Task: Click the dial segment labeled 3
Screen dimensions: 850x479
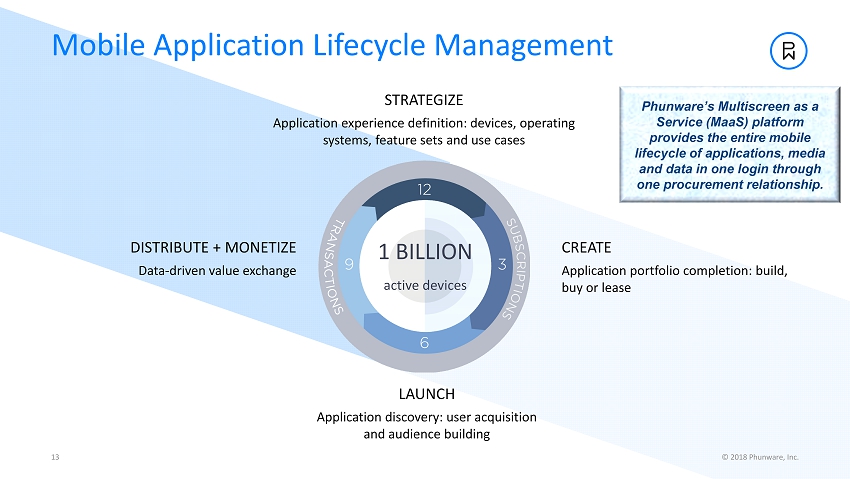Action: click(x=501, y=265)
